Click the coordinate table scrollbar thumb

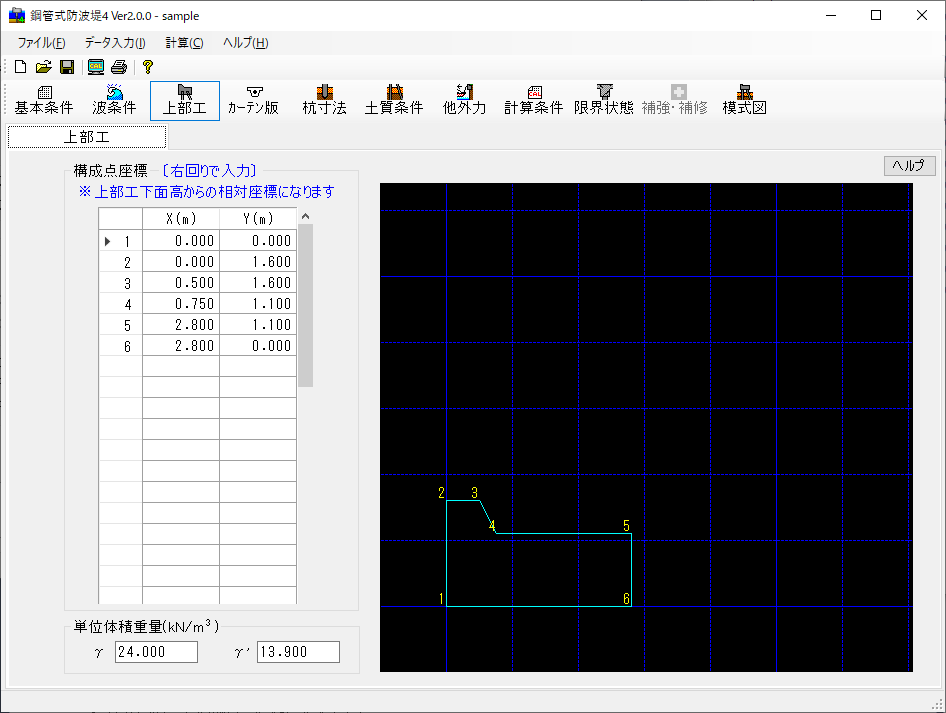coord(305,305)
